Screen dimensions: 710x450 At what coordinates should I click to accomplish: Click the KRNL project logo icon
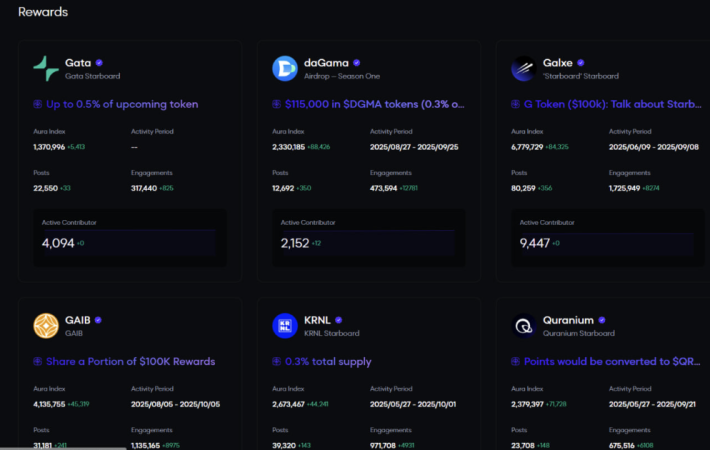point(285,326)
